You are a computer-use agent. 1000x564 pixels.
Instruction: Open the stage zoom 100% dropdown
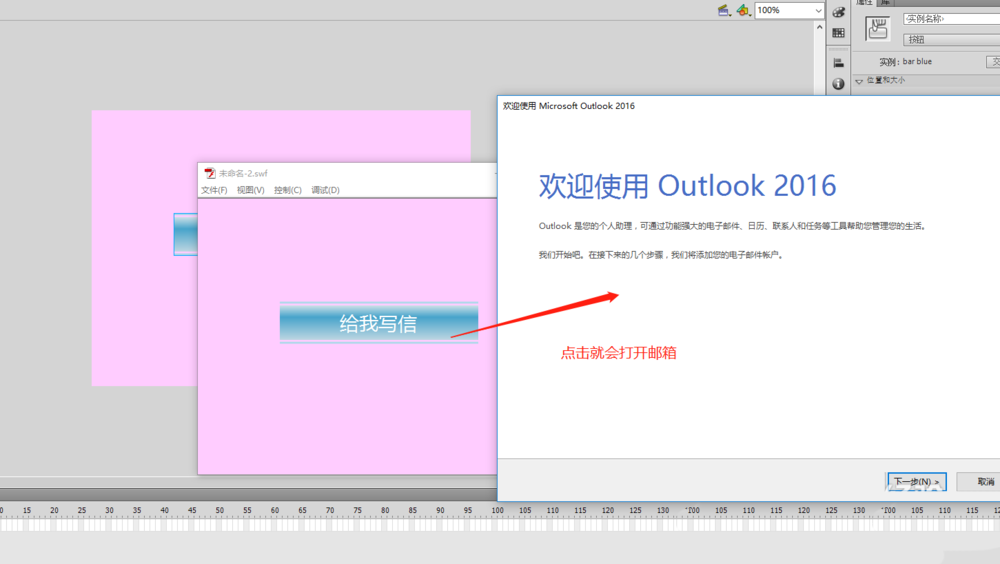790,10
